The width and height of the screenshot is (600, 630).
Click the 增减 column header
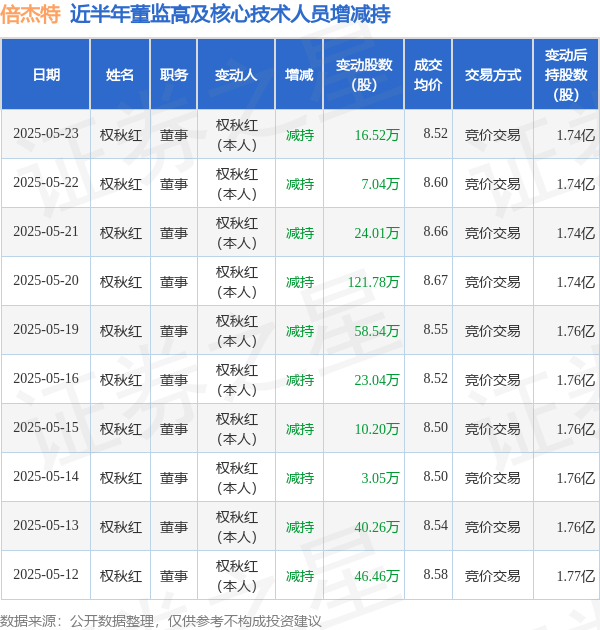[x=299, y=75]
